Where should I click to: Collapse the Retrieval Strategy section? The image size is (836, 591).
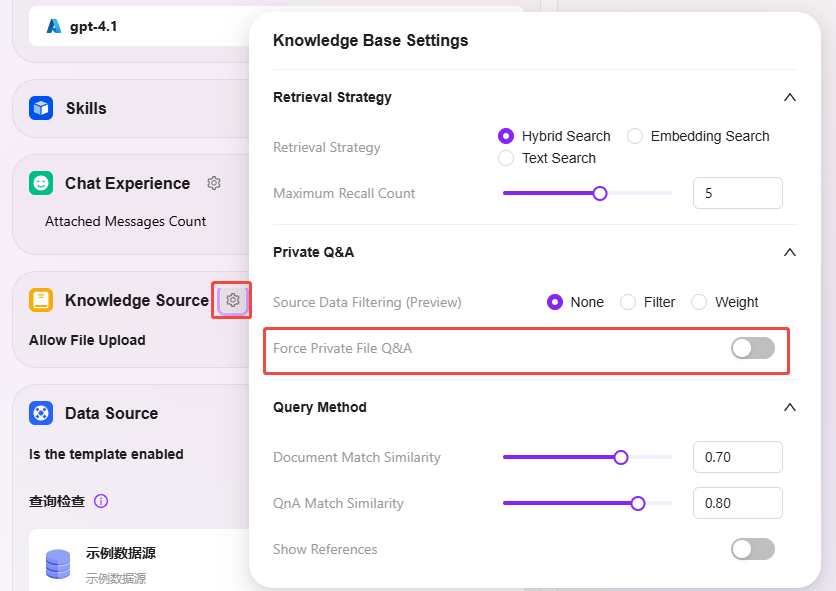[x=790, y=97]
